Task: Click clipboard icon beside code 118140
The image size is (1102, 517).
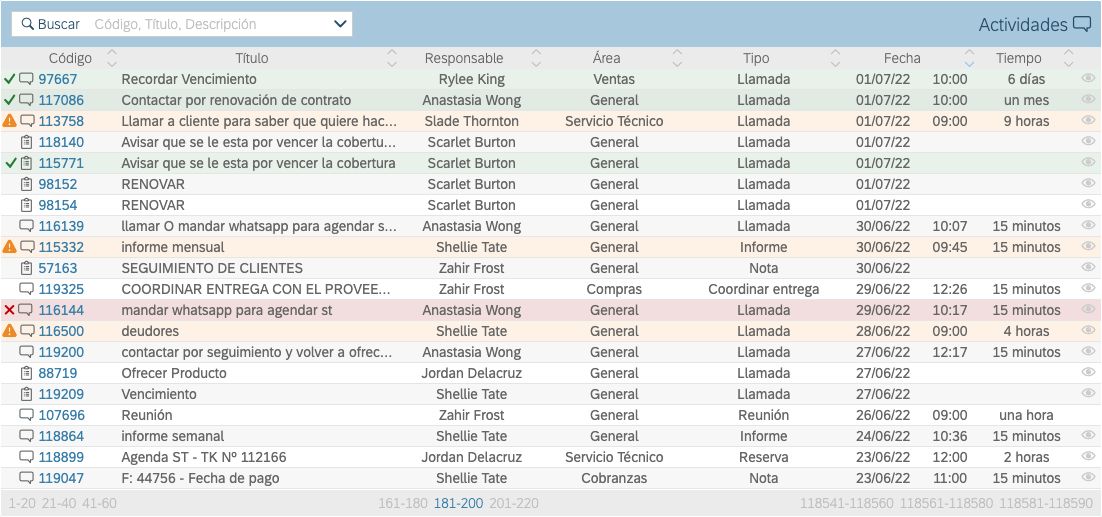Action: (27, 142)
